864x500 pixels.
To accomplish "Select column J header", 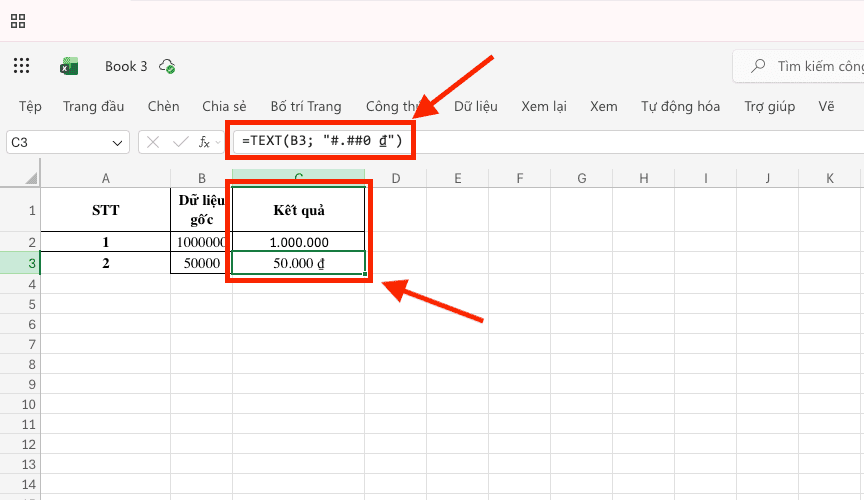I will tap(768, 178).
